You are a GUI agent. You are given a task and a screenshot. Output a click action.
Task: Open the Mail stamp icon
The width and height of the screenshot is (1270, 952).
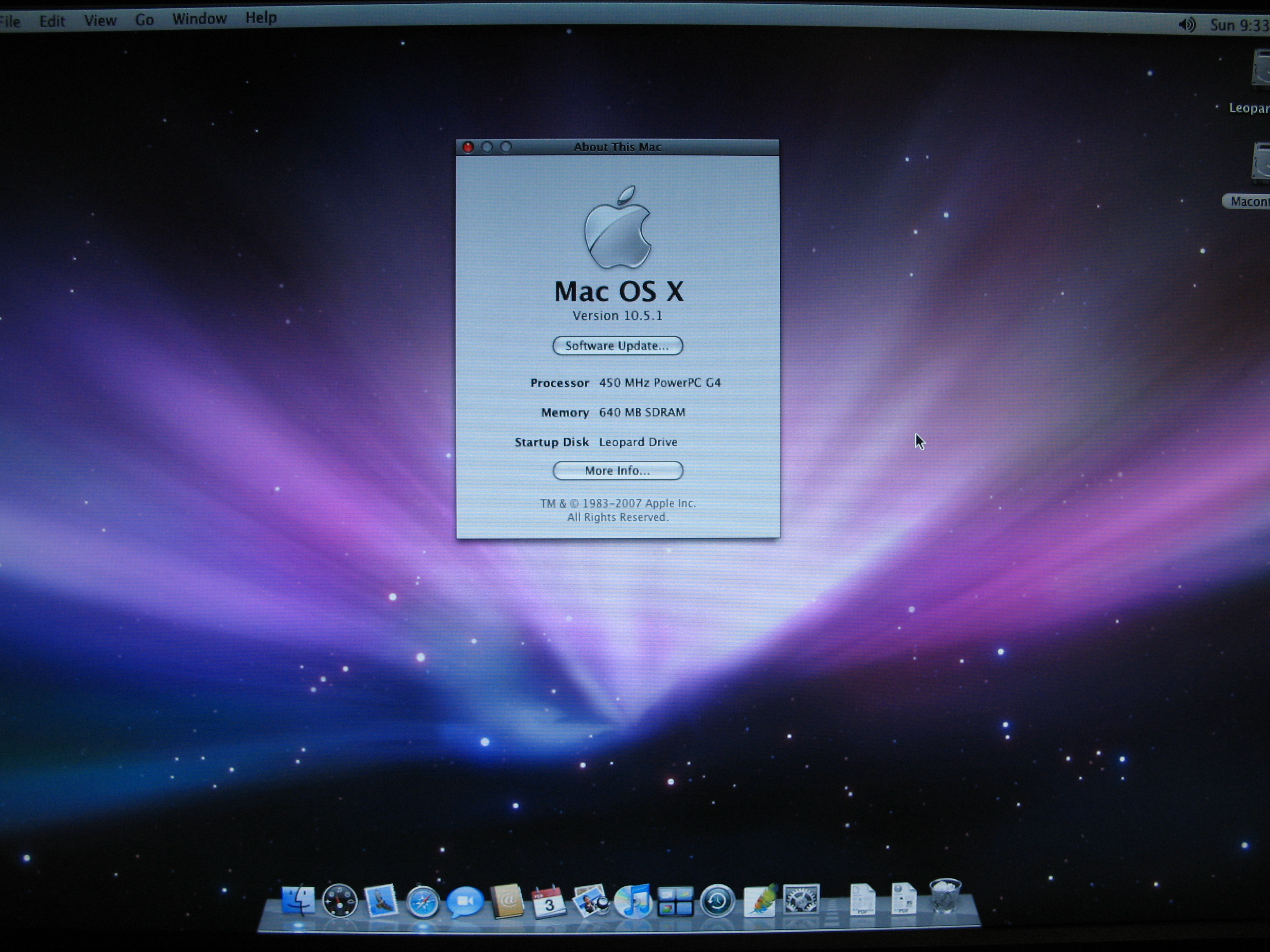(x=381, y=900)
